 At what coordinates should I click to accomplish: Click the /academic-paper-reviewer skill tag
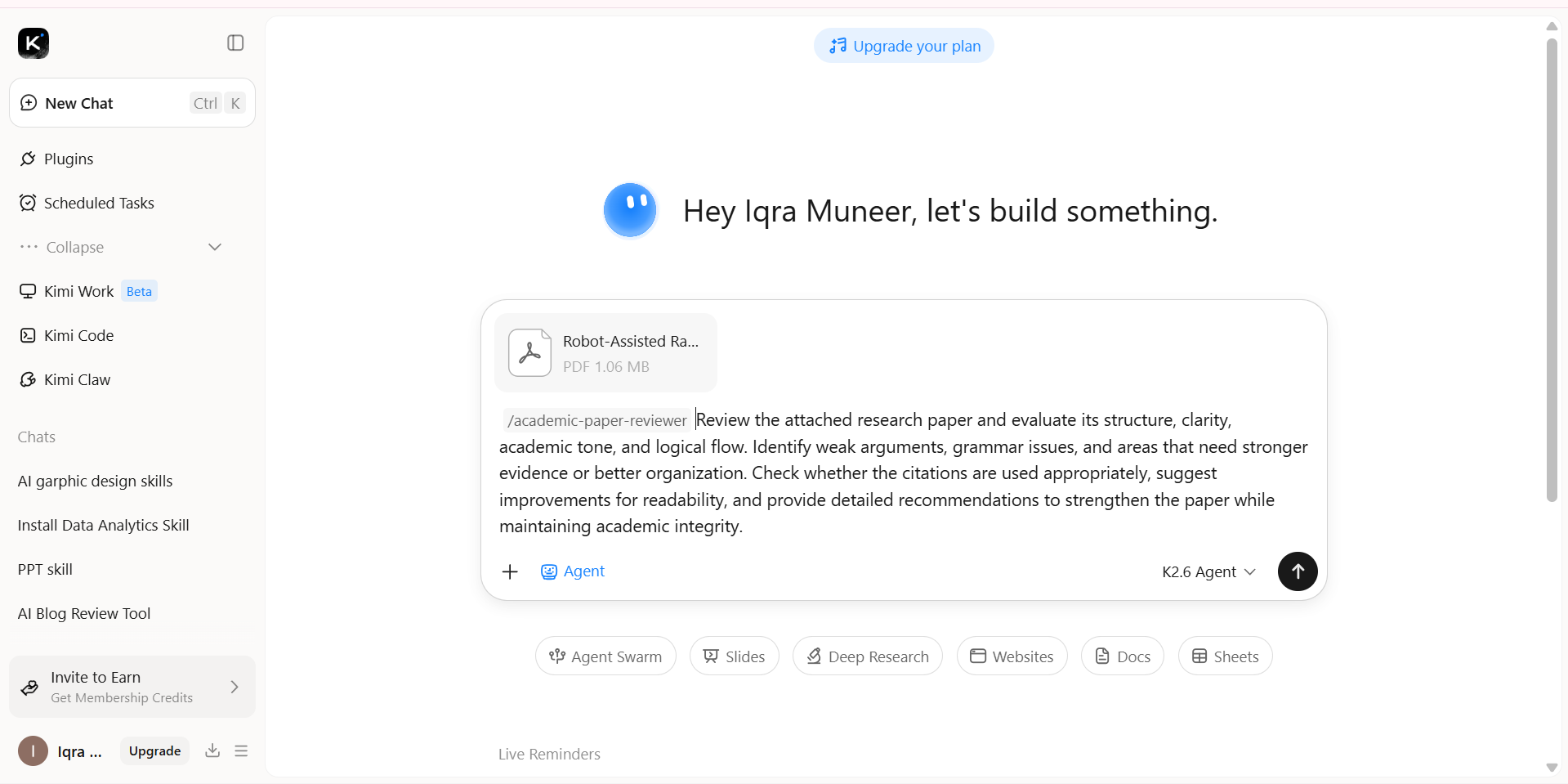597,420
